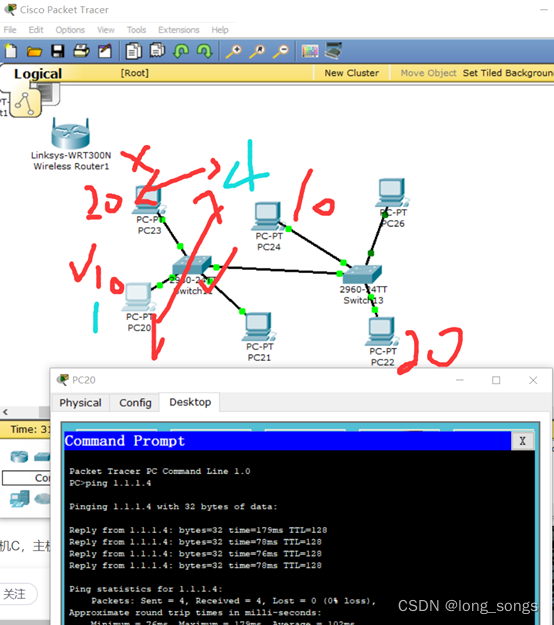Switch to the Config tab in PC20
This screenshot has height=625, width=554.
(x=135, y=403)
